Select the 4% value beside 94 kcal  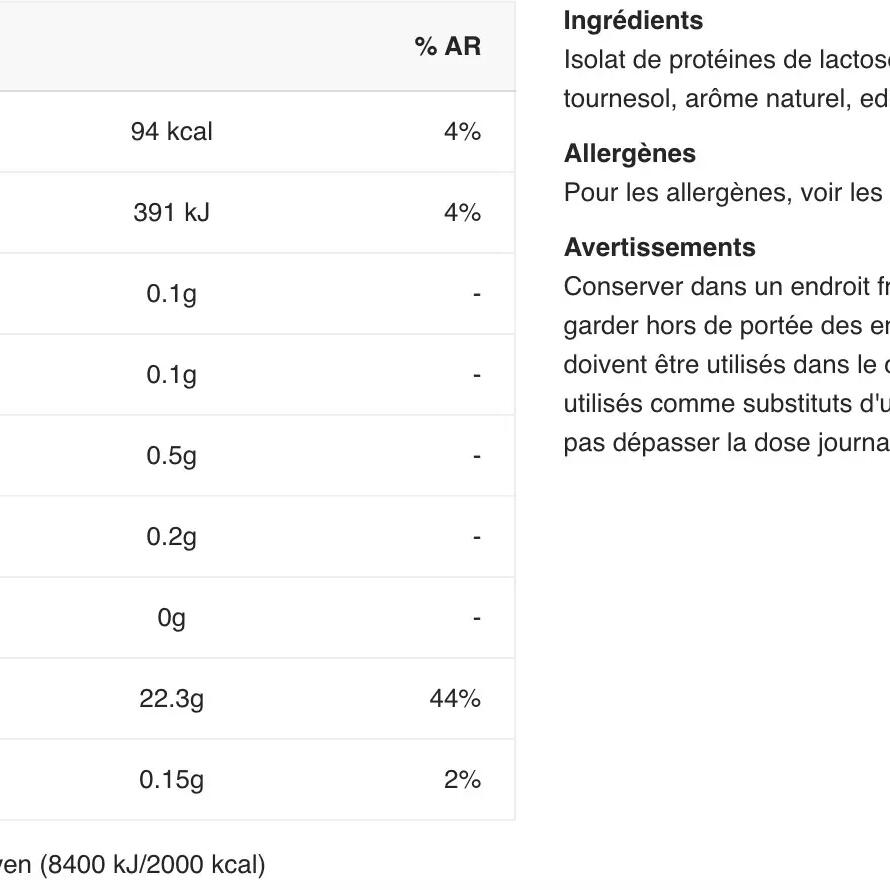[463, 132]
